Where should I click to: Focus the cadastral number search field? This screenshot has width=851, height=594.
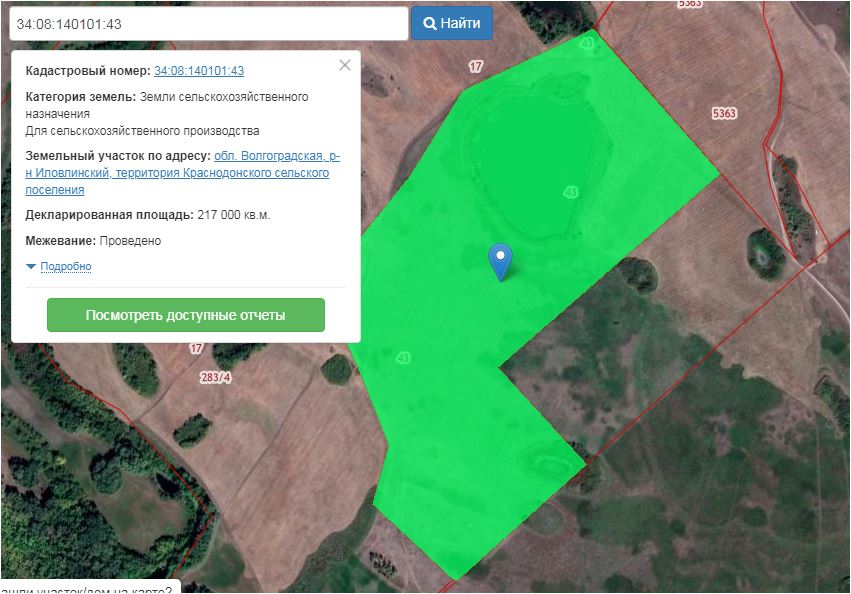coord(208,24)
